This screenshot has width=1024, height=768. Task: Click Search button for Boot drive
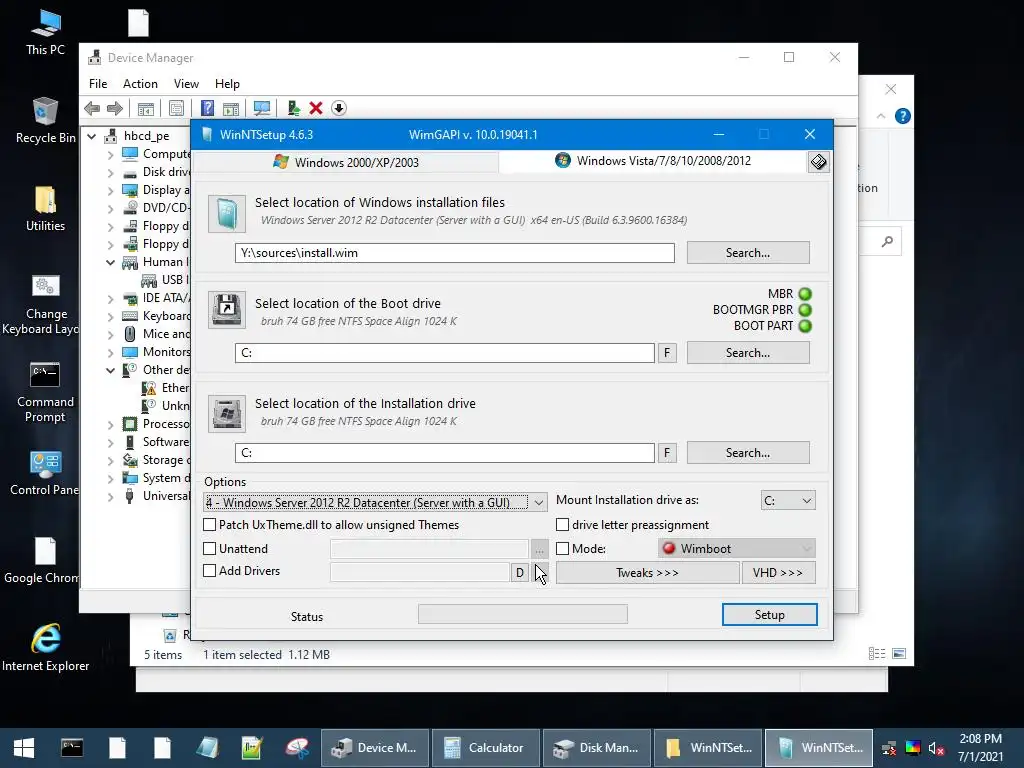748,353
